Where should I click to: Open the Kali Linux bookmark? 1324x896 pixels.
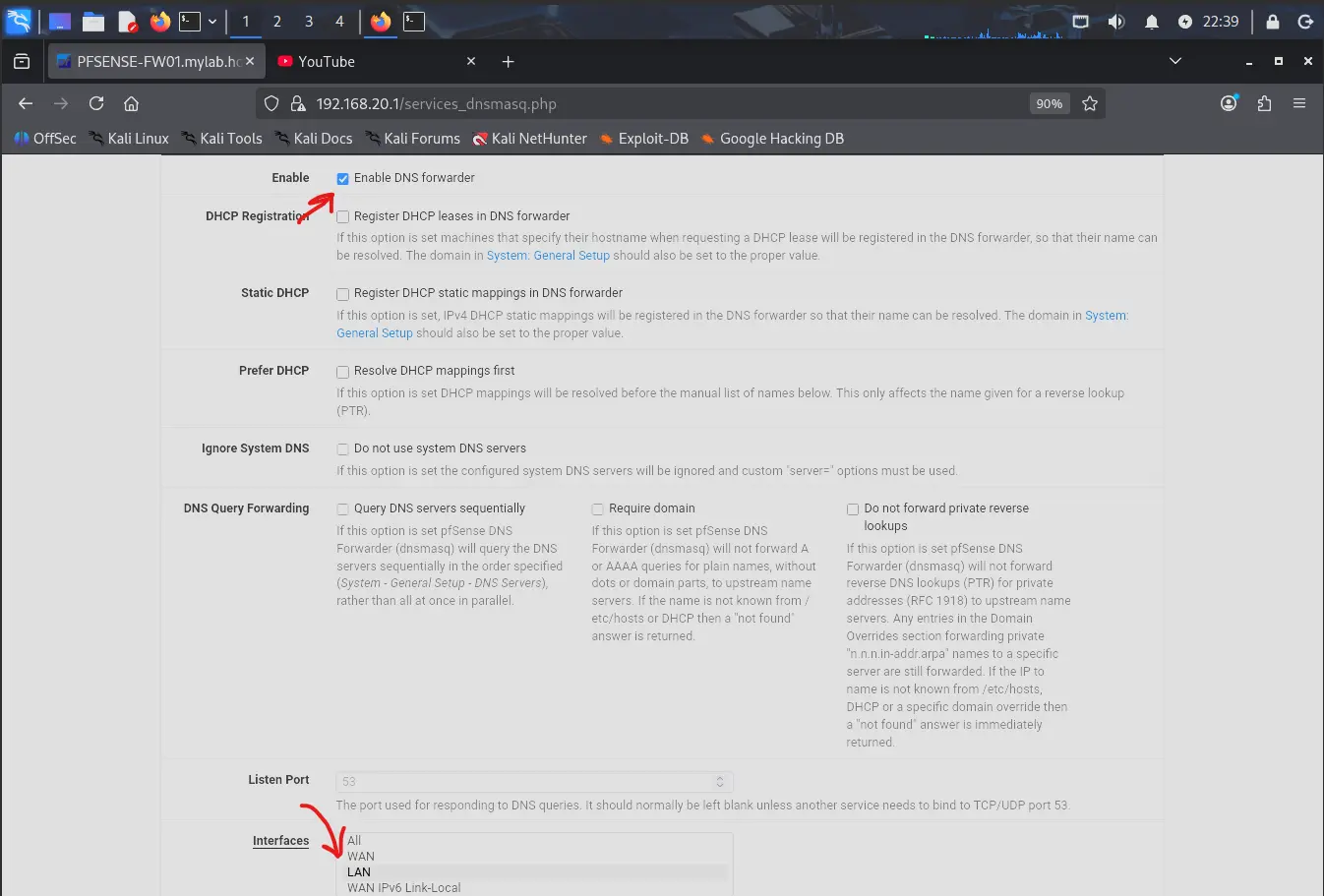click(129, 139)
